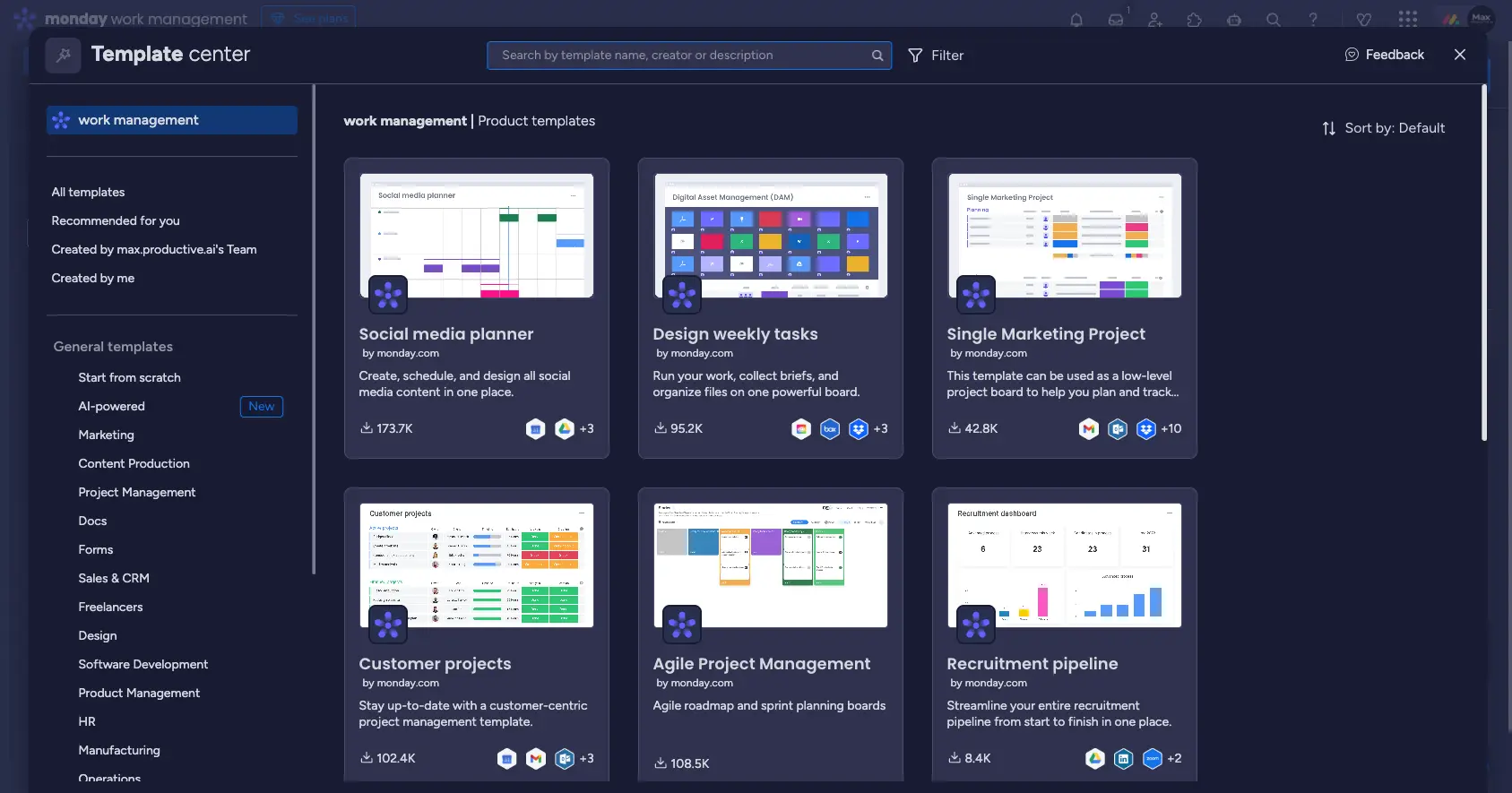Image resolution: width=1512 pixels, height=793 pixels.
Task: Click the Gmail icon on Customer projects card
Action: point(536,758)
